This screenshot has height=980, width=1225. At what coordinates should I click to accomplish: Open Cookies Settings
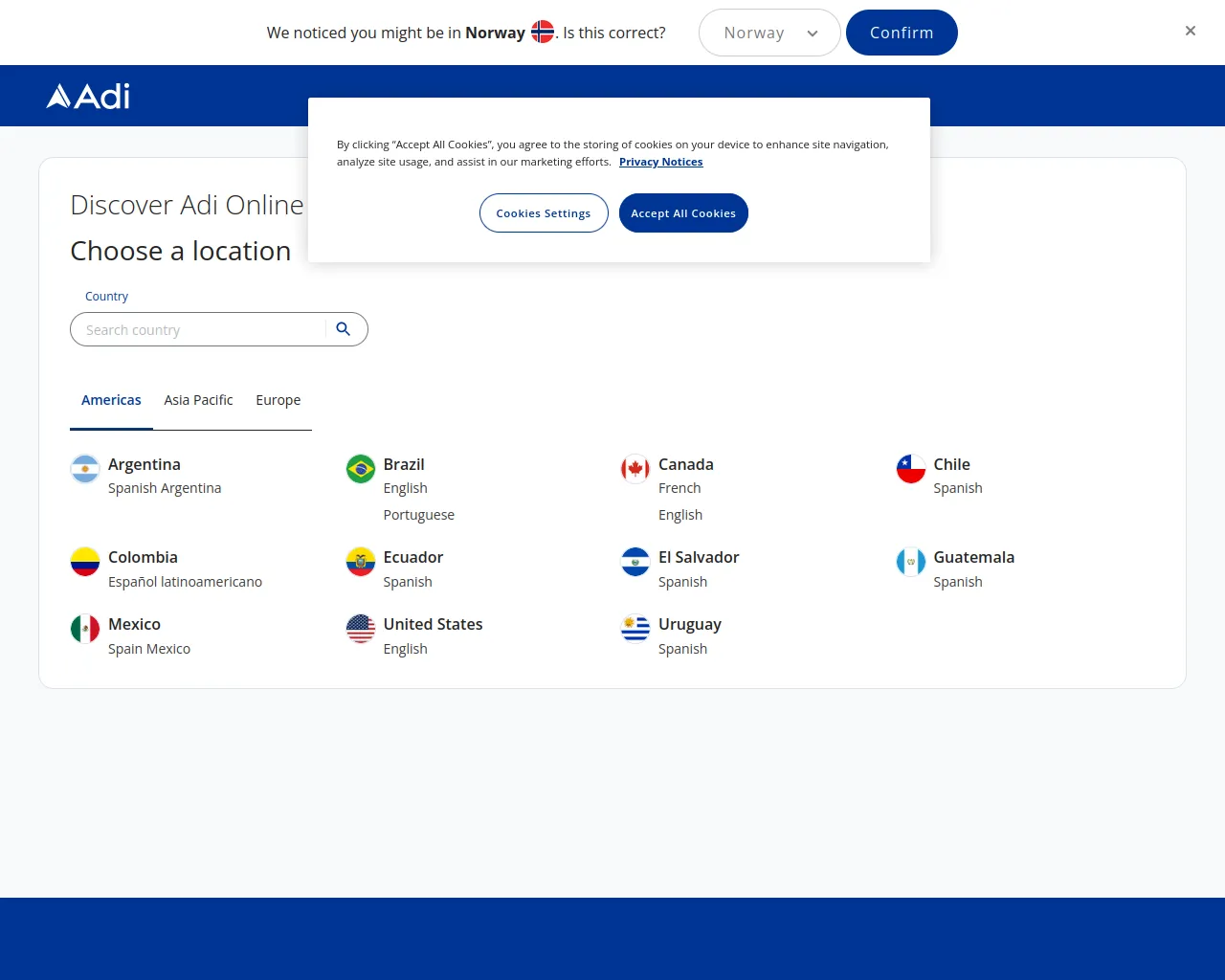point(544,212)
